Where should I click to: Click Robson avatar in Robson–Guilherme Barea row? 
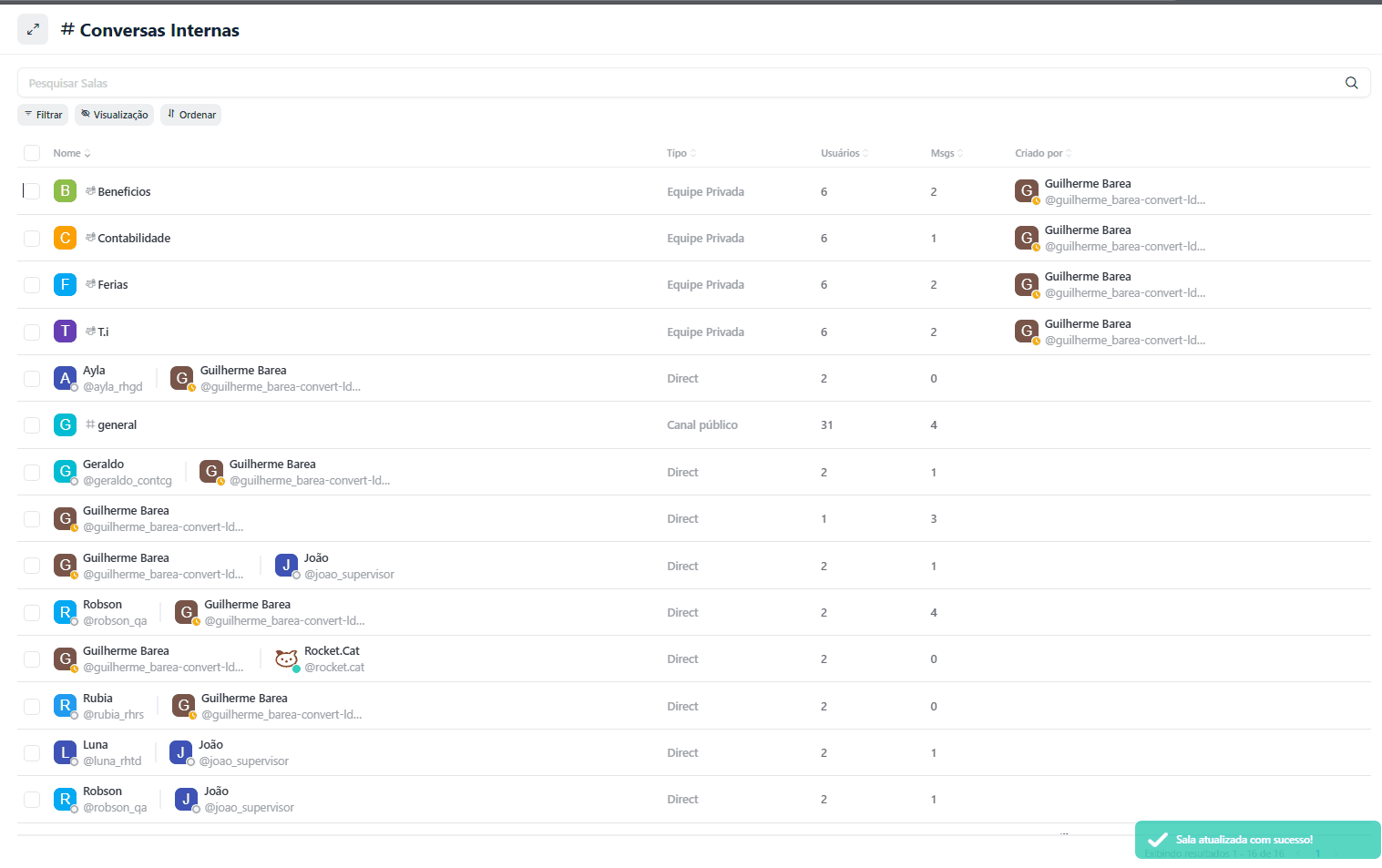[x=65, y=612]
